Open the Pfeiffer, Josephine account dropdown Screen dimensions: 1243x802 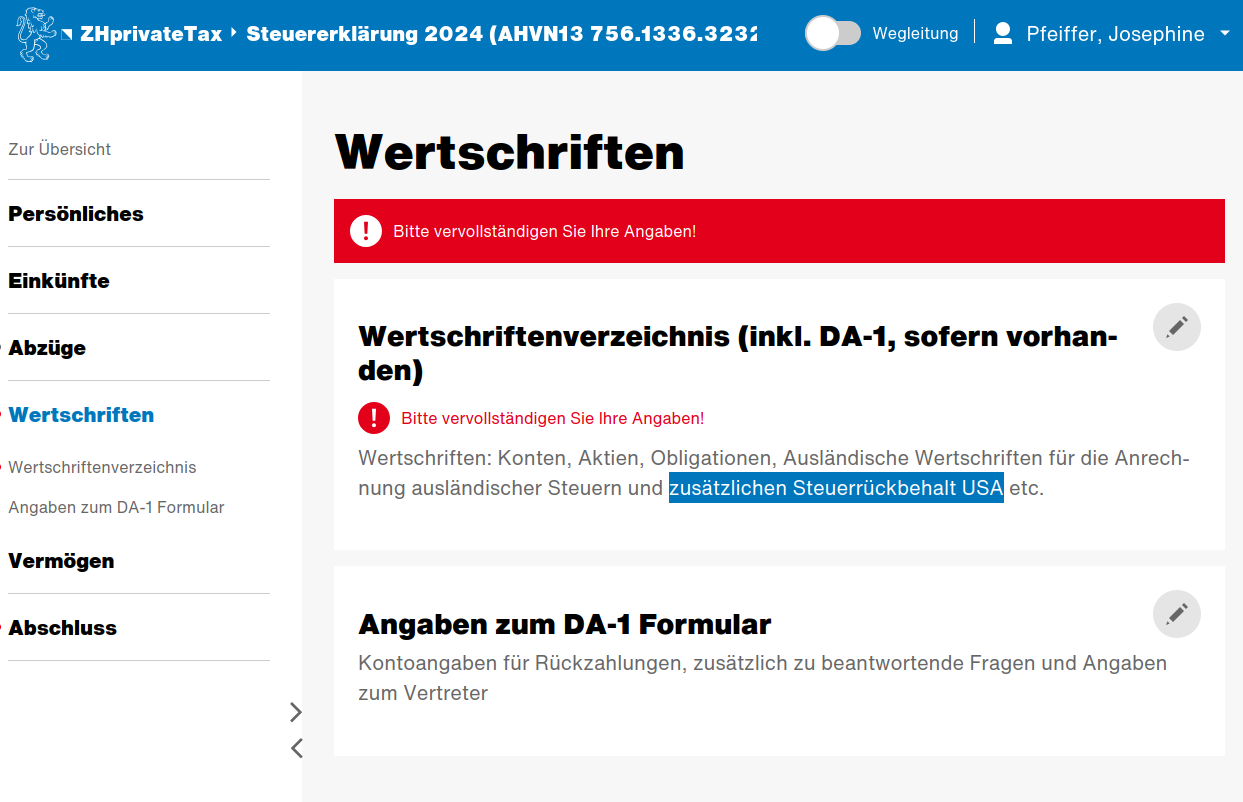tap(1224, 34)
